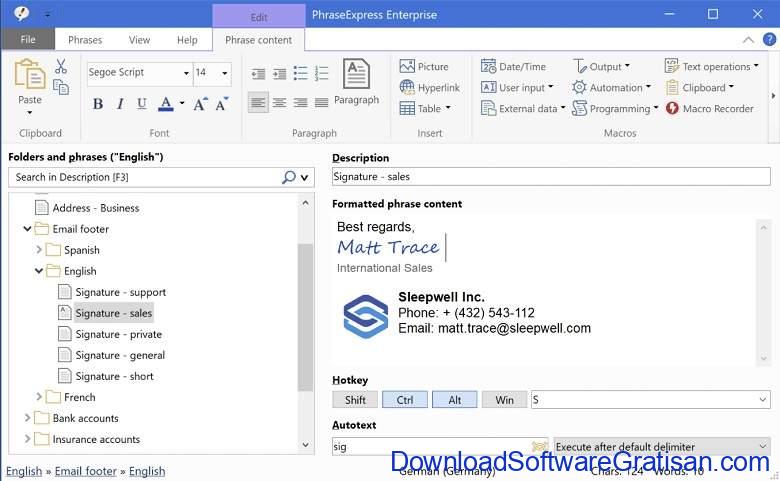
Task: Switch to the View tab
Action: [x=139, y=40]
